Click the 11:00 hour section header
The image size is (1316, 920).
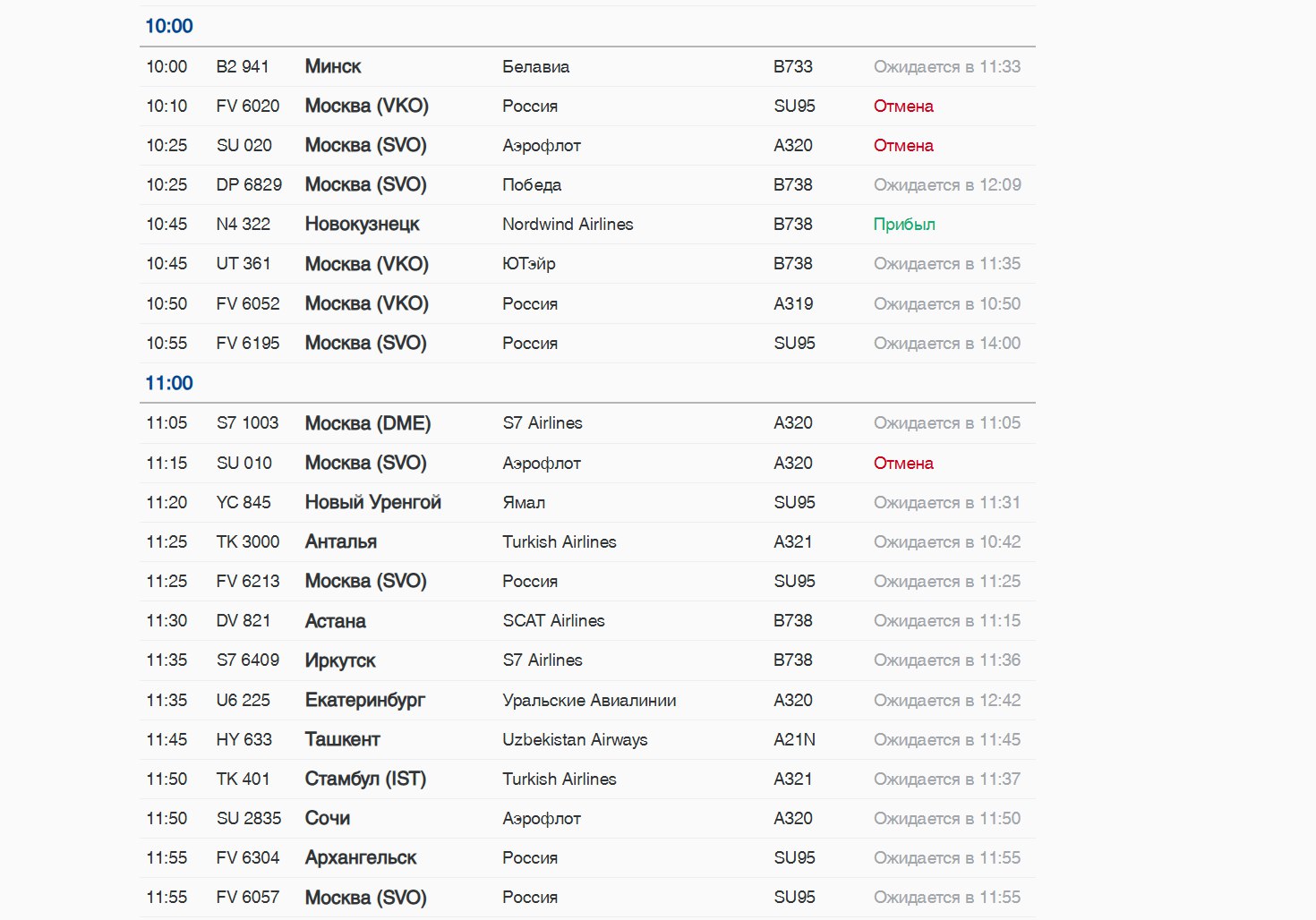coord(169,383)
